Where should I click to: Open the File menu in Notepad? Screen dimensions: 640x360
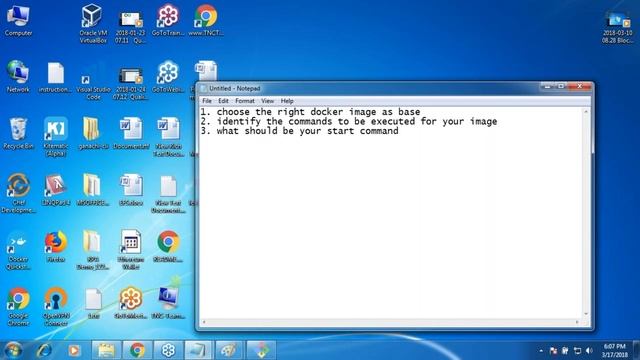coord(207,101)
